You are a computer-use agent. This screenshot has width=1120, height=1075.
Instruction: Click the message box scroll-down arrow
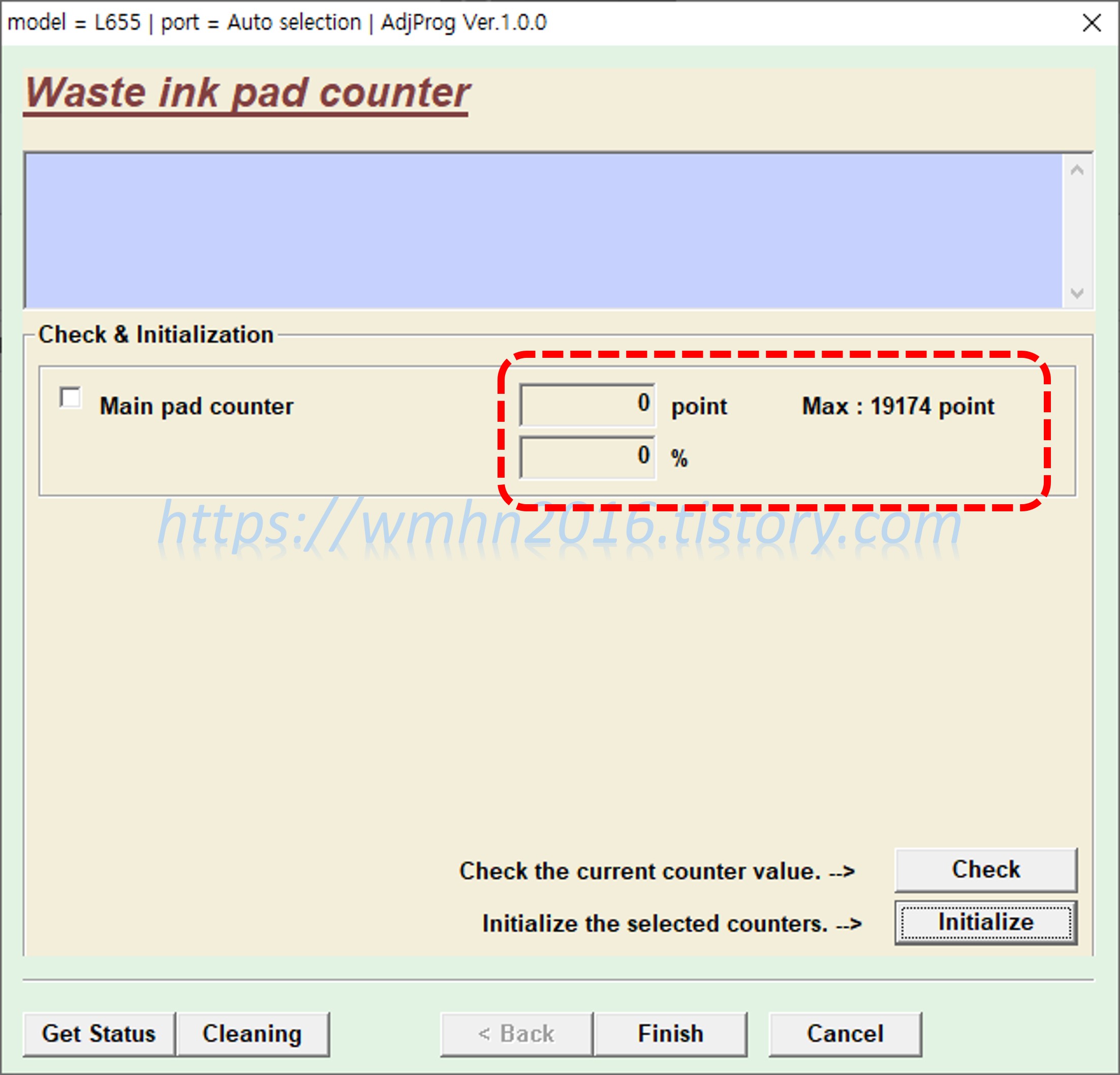tap(1077, 293)
